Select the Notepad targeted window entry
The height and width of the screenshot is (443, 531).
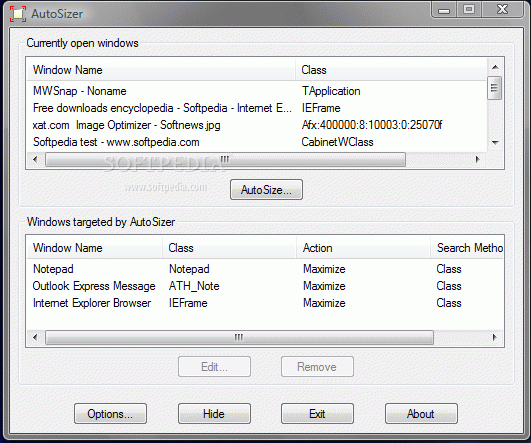[x=265, y=269]
